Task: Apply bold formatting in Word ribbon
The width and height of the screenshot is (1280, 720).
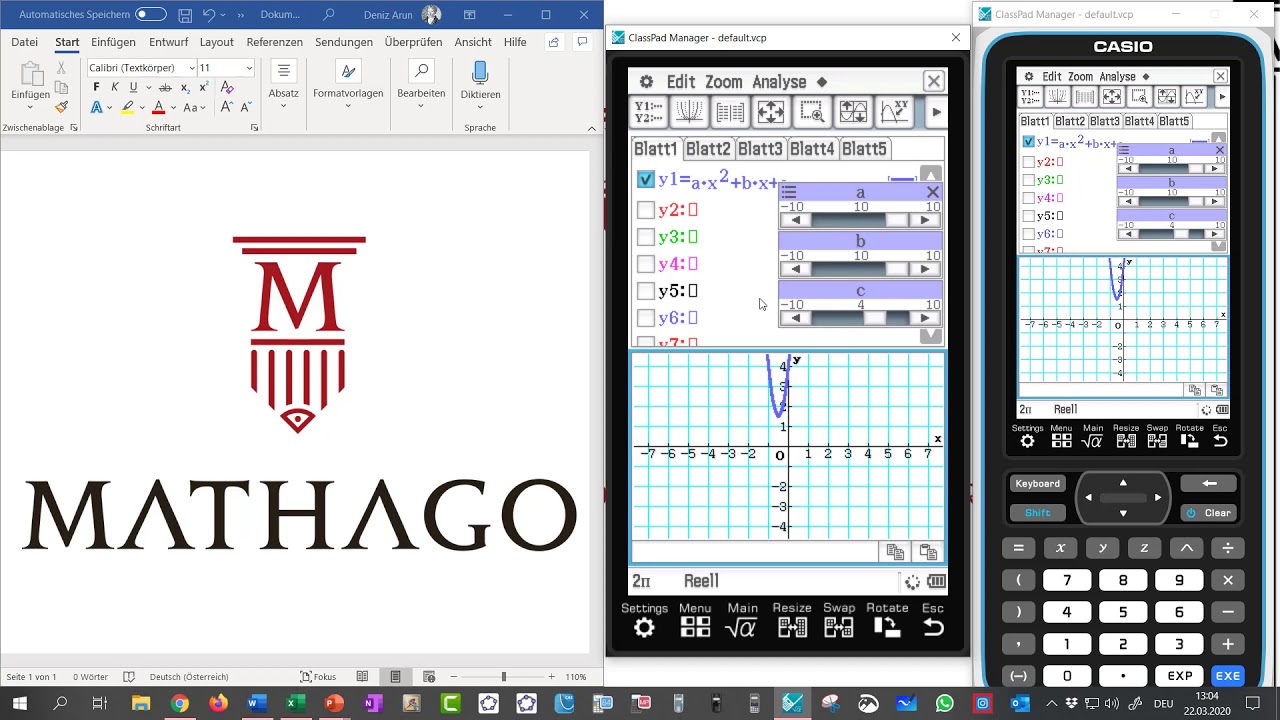Action: [x=97, y=88]
